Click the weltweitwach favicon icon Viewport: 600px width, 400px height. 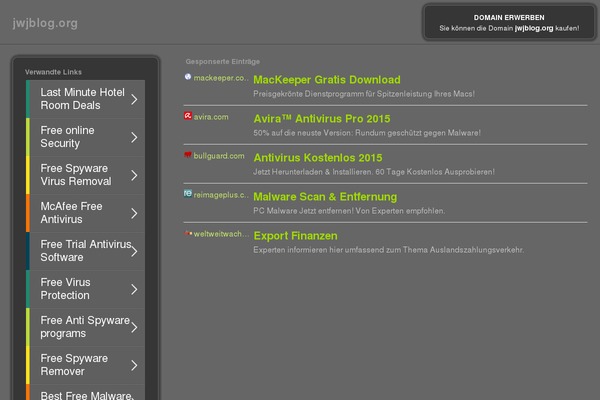pos(188,233)
